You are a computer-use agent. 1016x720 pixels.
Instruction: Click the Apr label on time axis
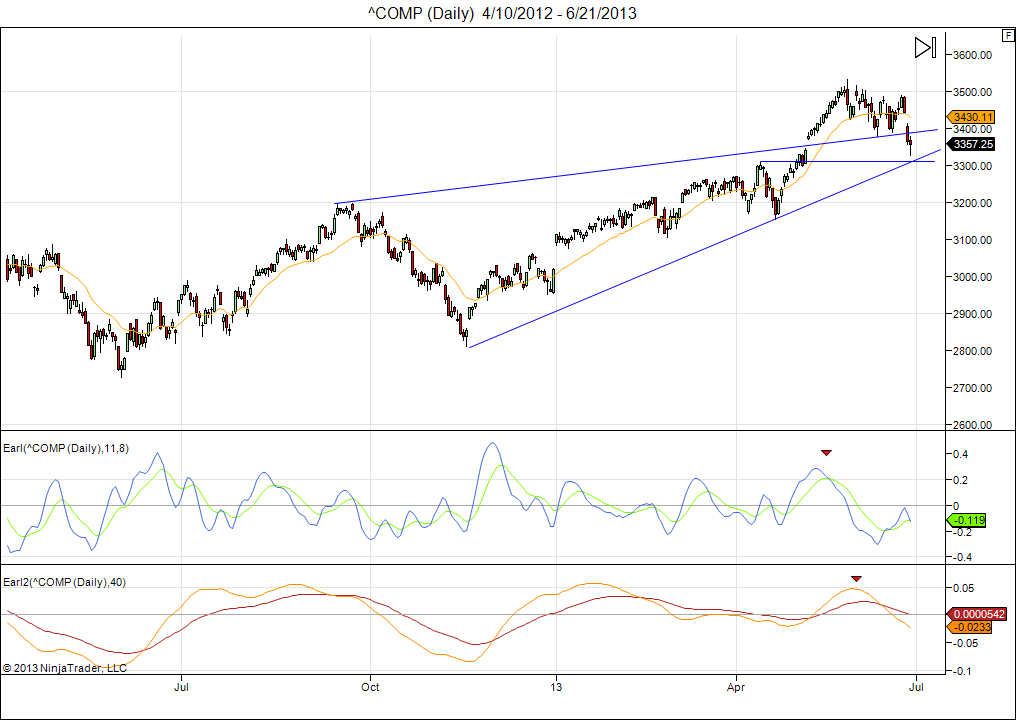pos(737,687)
